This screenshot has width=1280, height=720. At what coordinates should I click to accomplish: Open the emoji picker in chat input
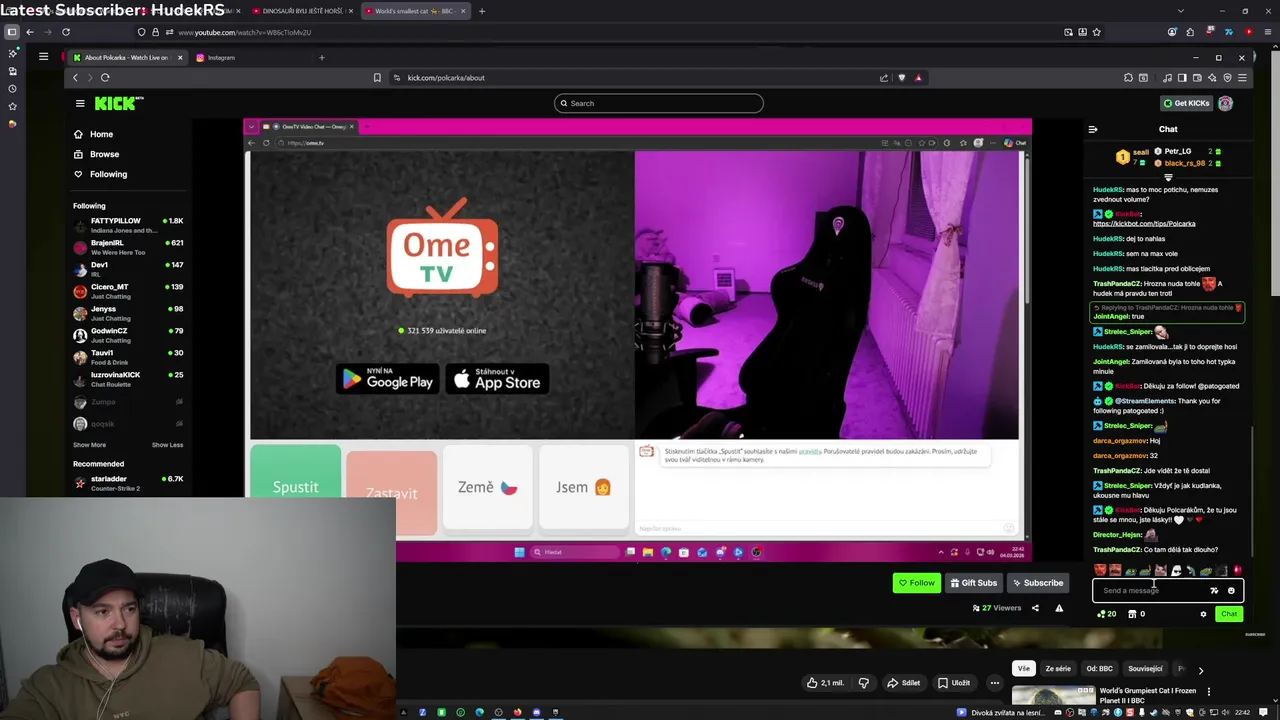pyautogui.click(x=1231, y=590)
